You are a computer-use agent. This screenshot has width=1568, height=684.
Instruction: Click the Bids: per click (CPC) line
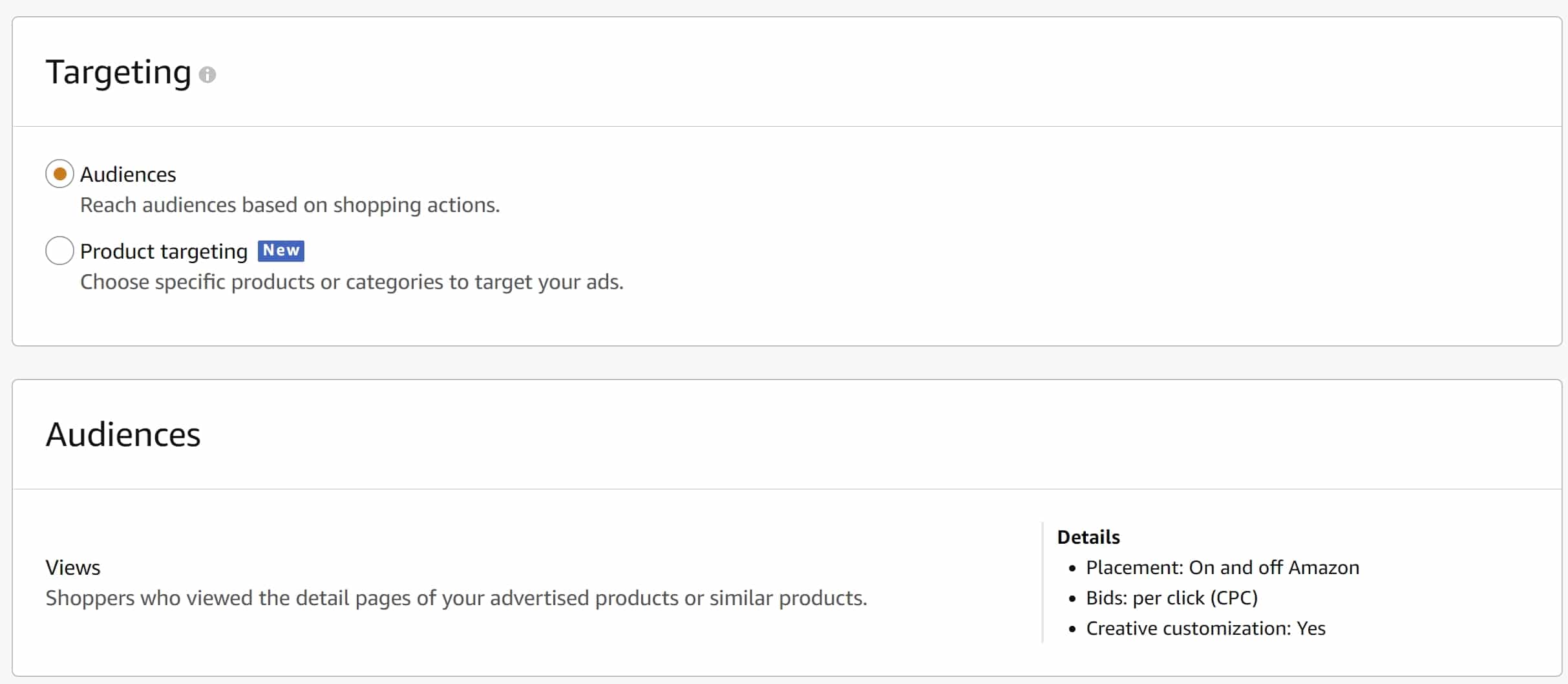(1172, 598)
